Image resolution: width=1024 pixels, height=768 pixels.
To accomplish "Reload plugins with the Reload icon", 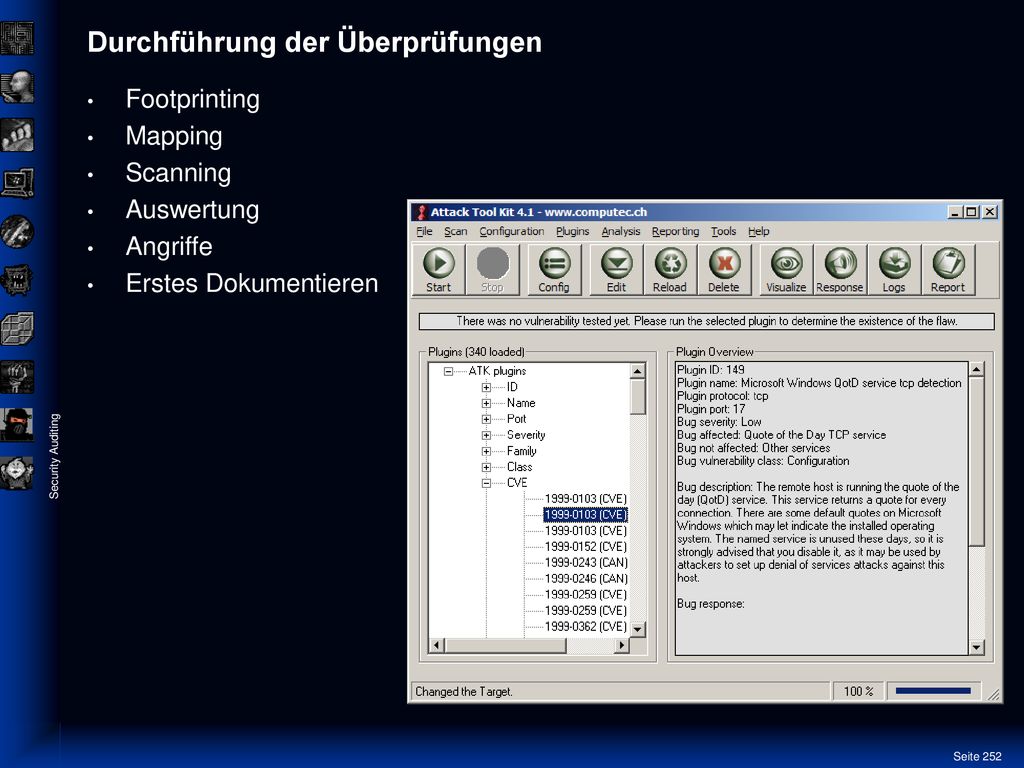I will [x=670, y=270].
